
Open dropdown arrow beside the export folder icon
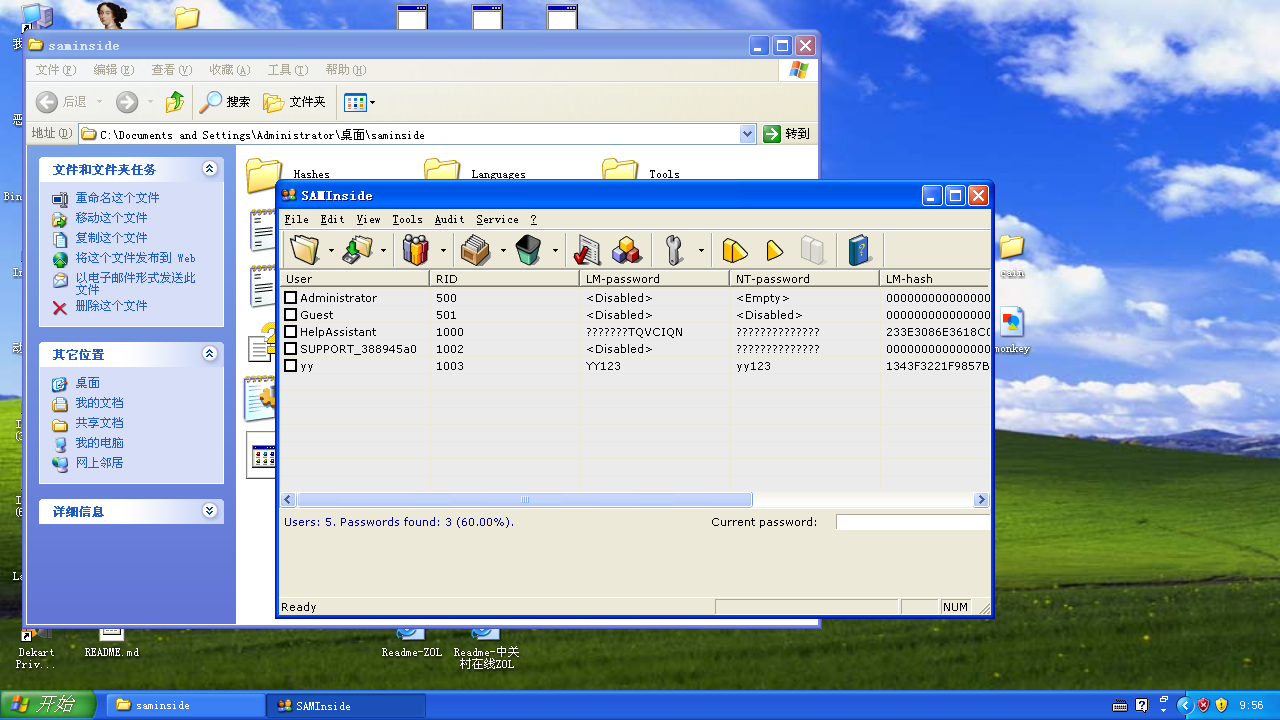(383, 250)
